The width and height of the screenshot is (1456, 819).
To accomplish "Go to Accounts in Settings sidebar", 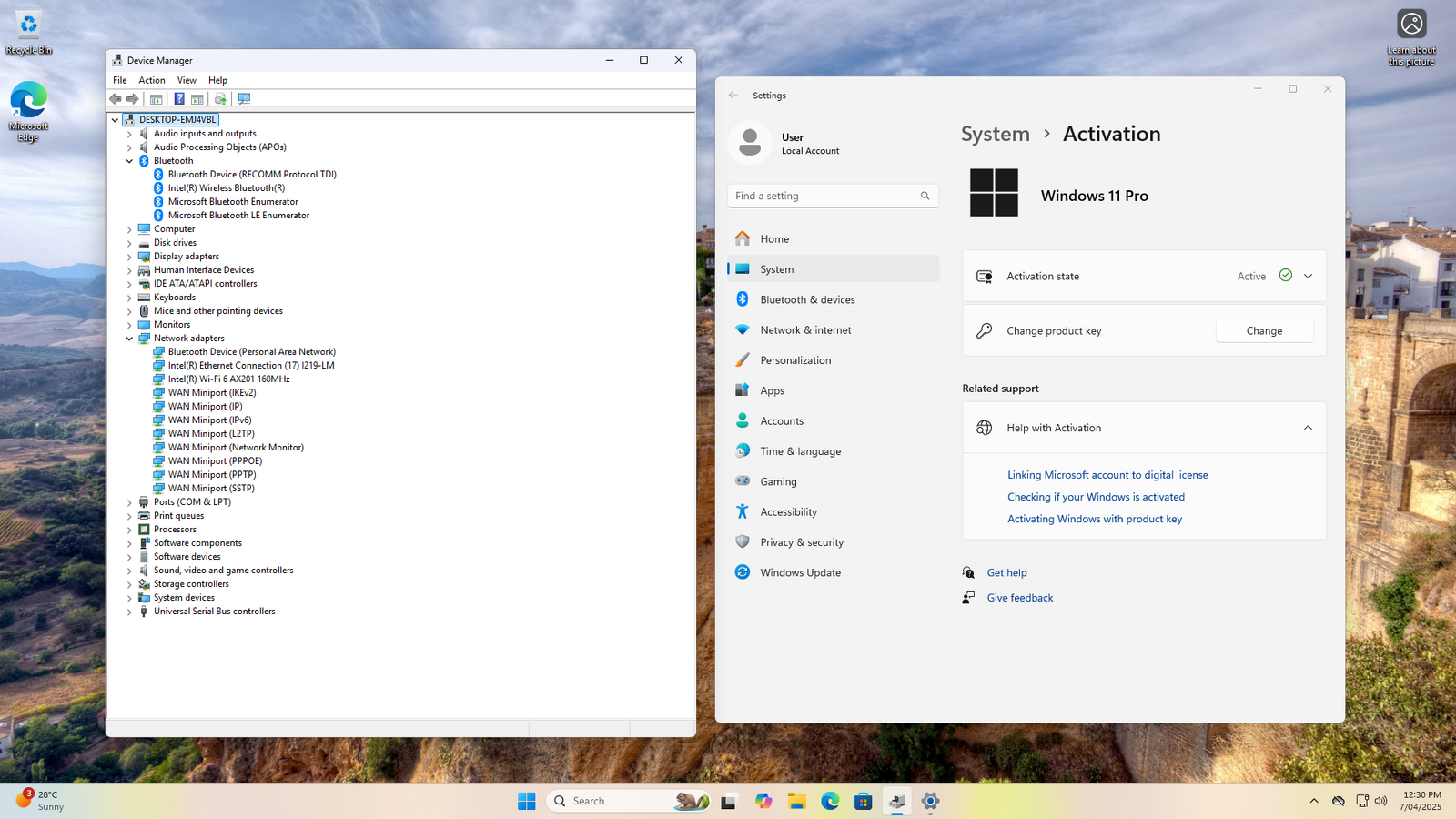I will point(834,420).
